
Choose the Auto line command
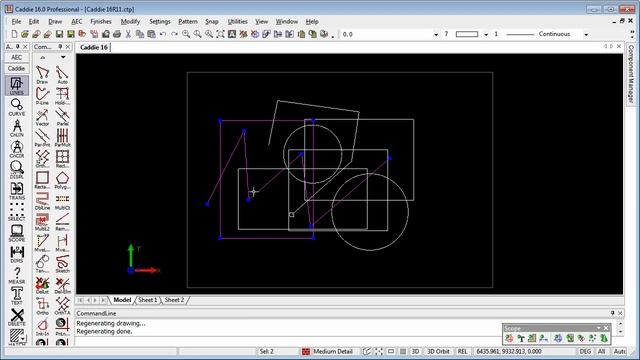pyautogui.click(x=62, y=75)
